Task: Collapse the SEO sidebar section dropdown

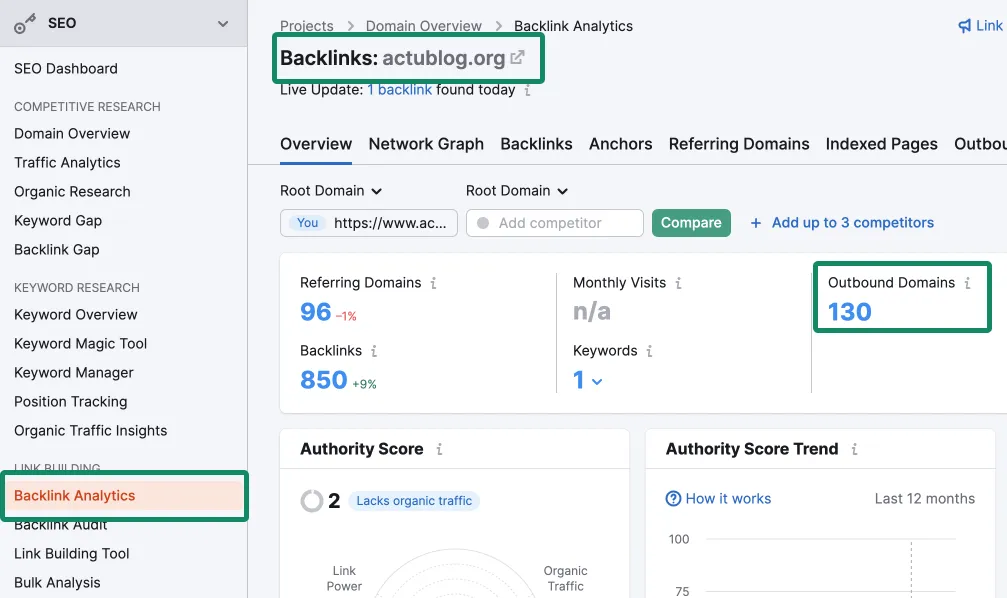Action: pos(223,23)
